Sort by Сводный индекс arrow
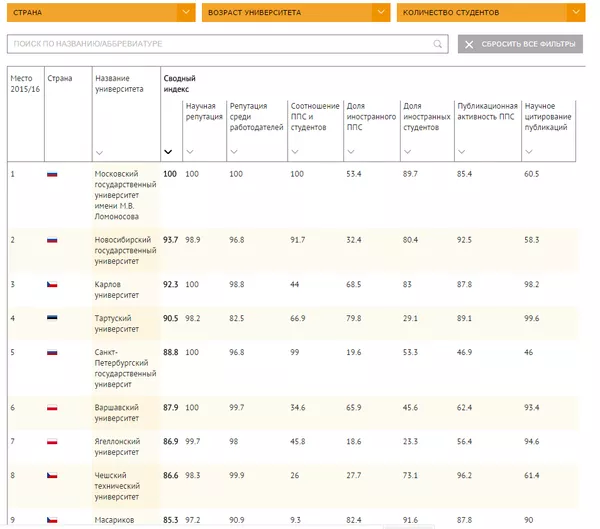The width and height of the screenshot is (600, 529). coord(167,152)
